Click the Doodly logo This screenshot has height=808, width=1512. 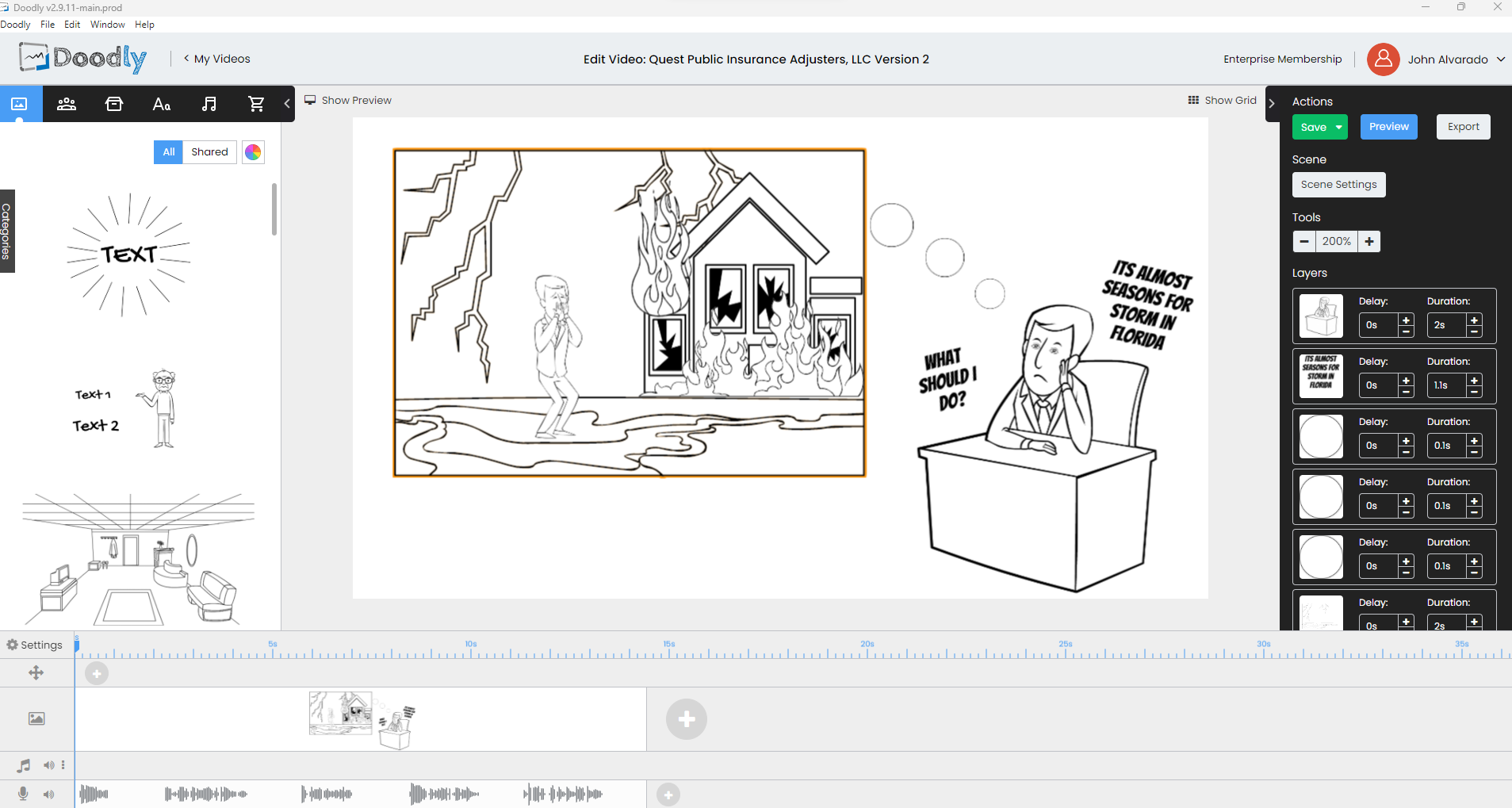point(83,58)
